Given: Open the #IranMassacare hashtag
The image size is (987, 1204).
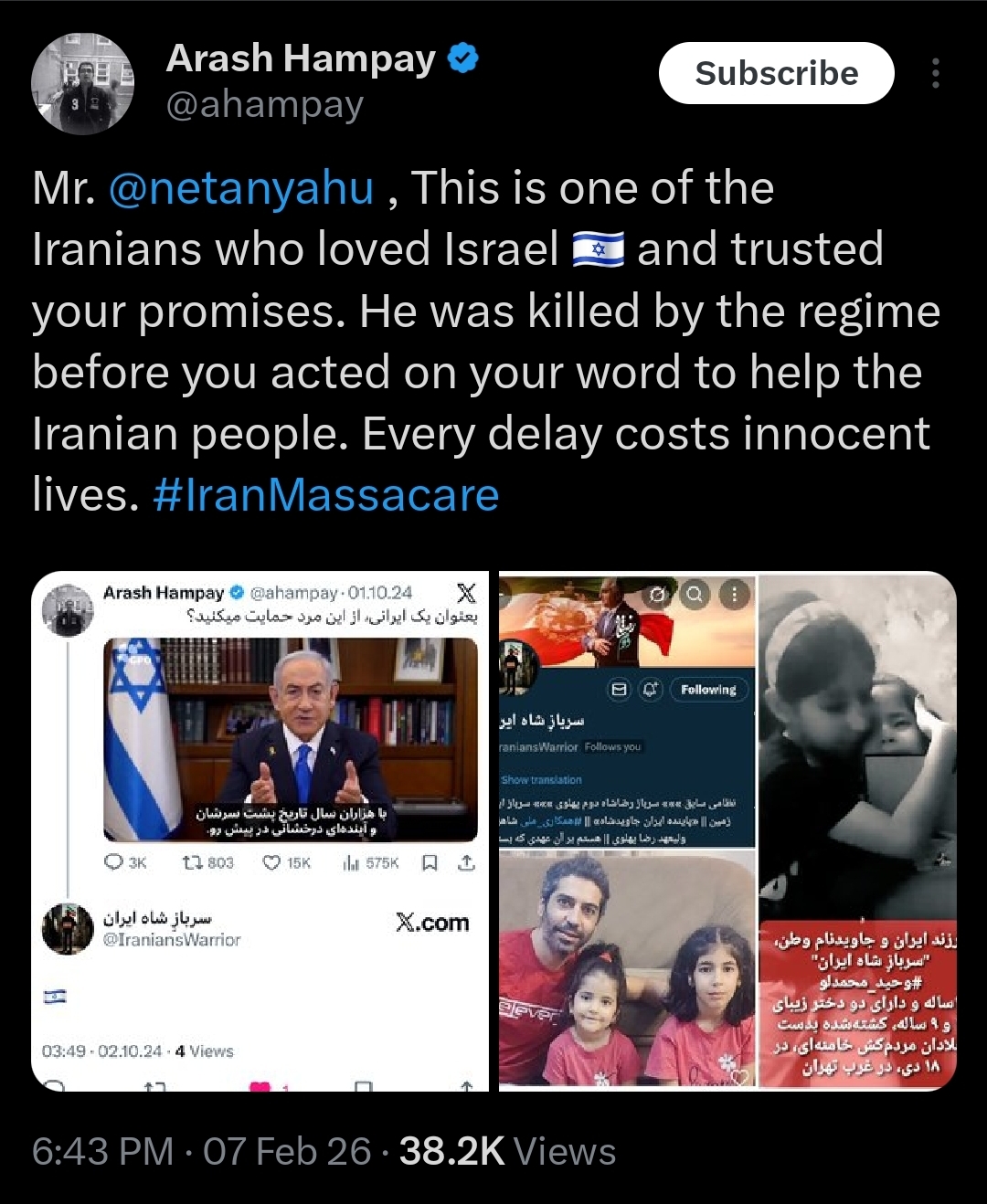Looking at the screenshot, I should [326, 495].
